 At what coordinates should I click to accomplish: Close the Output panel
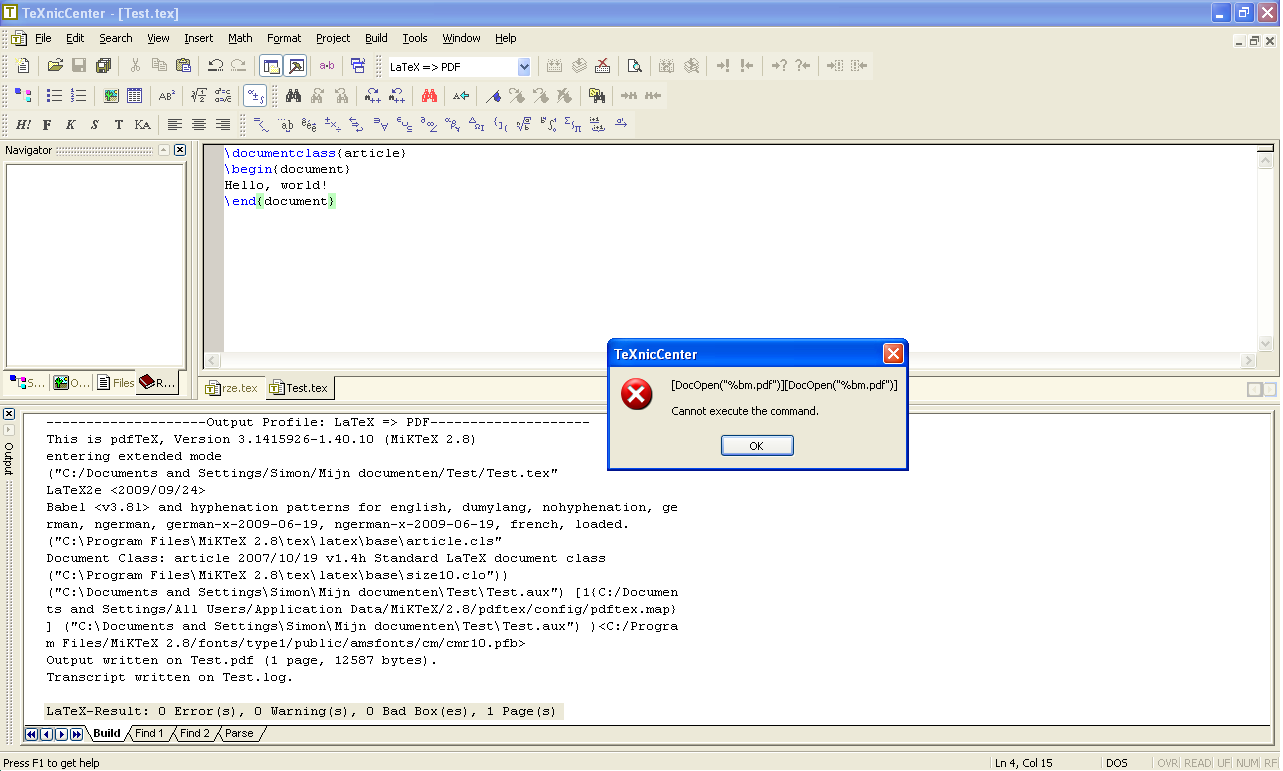pos(9,414)
